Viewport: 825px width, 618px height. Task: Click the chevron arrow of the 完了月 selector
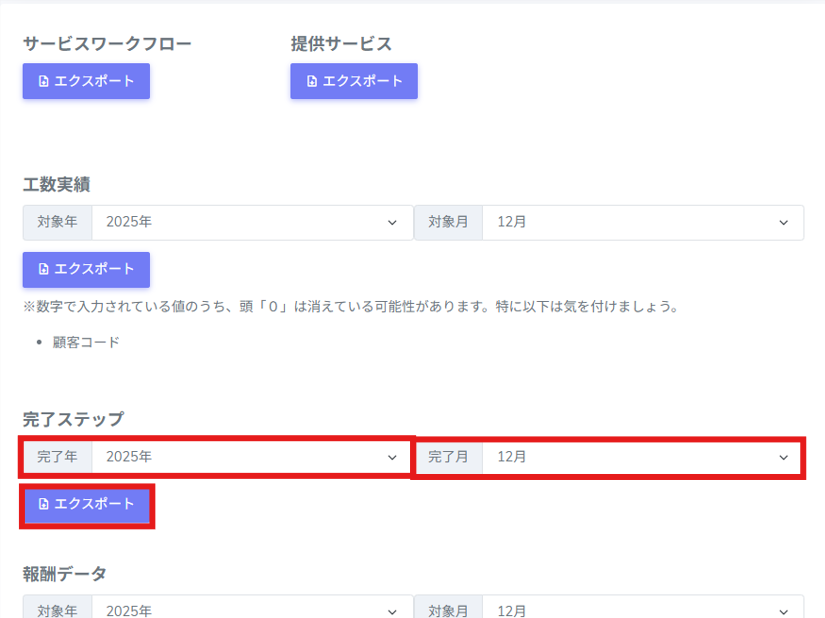(783, 457)
